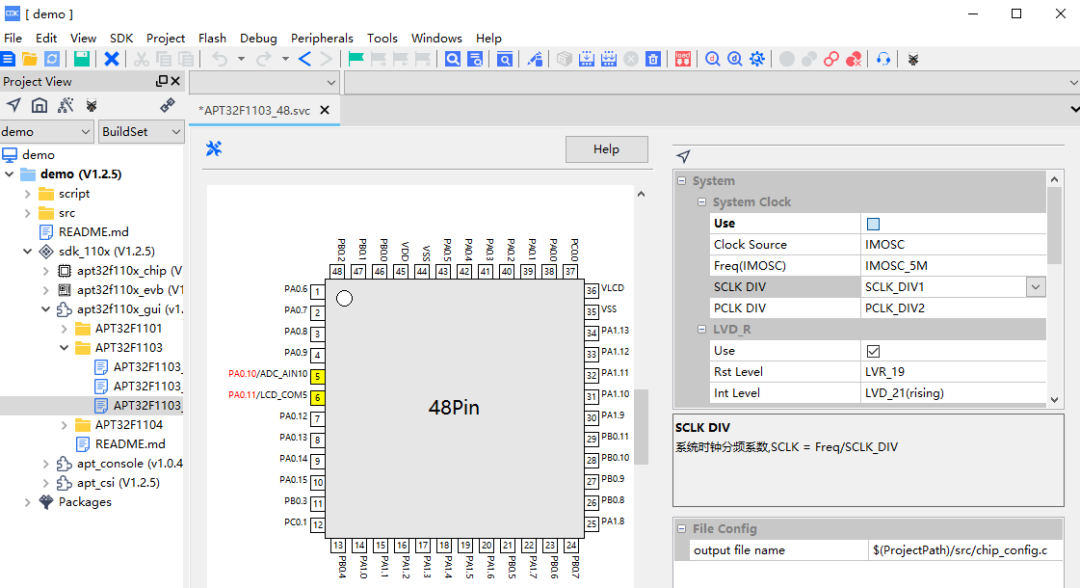Click the headset support icon on the toolbar
This screenshot has width=1080, height=588.
[883, 59]
